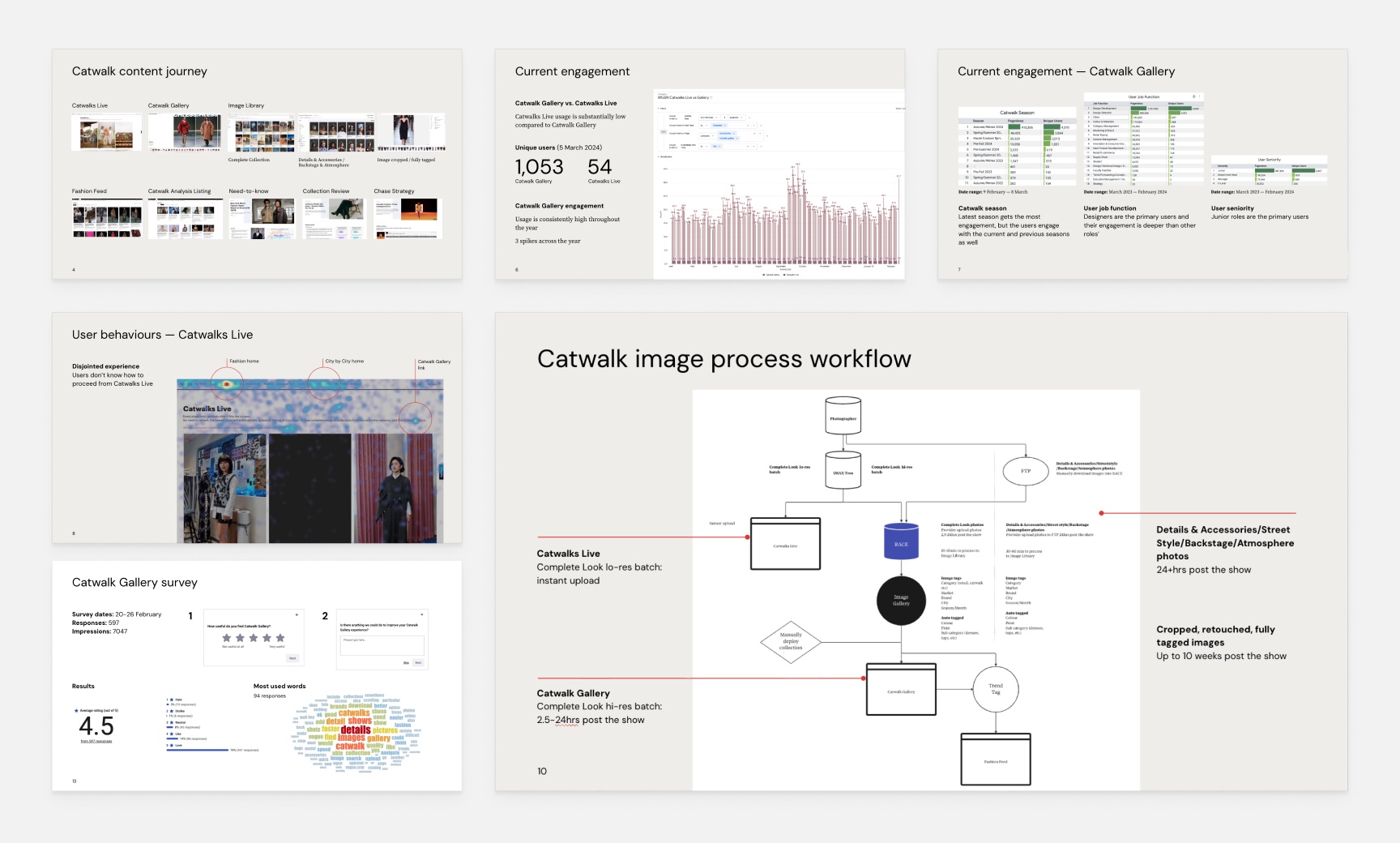Viewport: 1400px width, 843px height.
Task: Click page number 10 on workflow slide
Action: pos(542,771)
